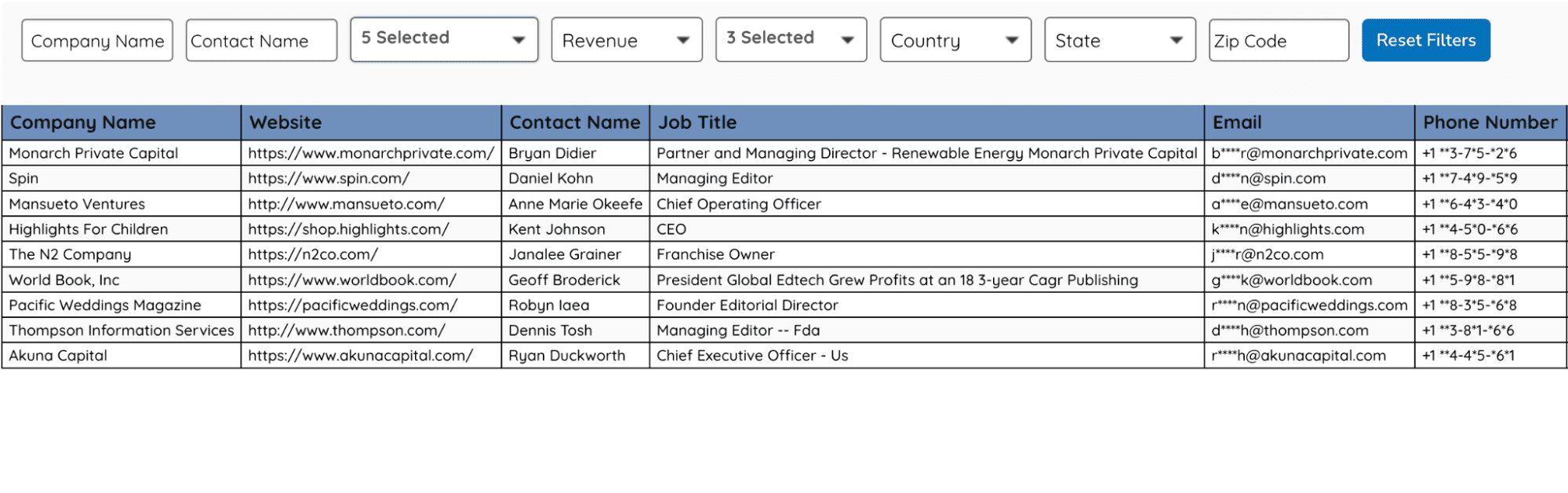The width and height of the screenshot is (1568, 493).
Task: Click the Contact Name filter input
Action: point(261,41)
